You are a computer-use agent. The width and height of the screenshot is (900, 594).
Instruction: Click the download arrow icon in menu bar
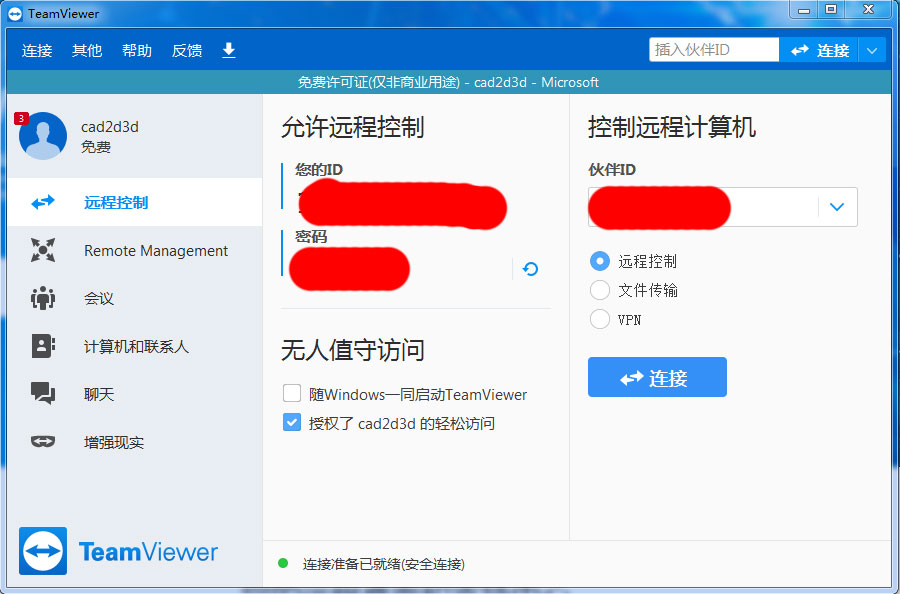pyautogui.click(x=228, y=51)
